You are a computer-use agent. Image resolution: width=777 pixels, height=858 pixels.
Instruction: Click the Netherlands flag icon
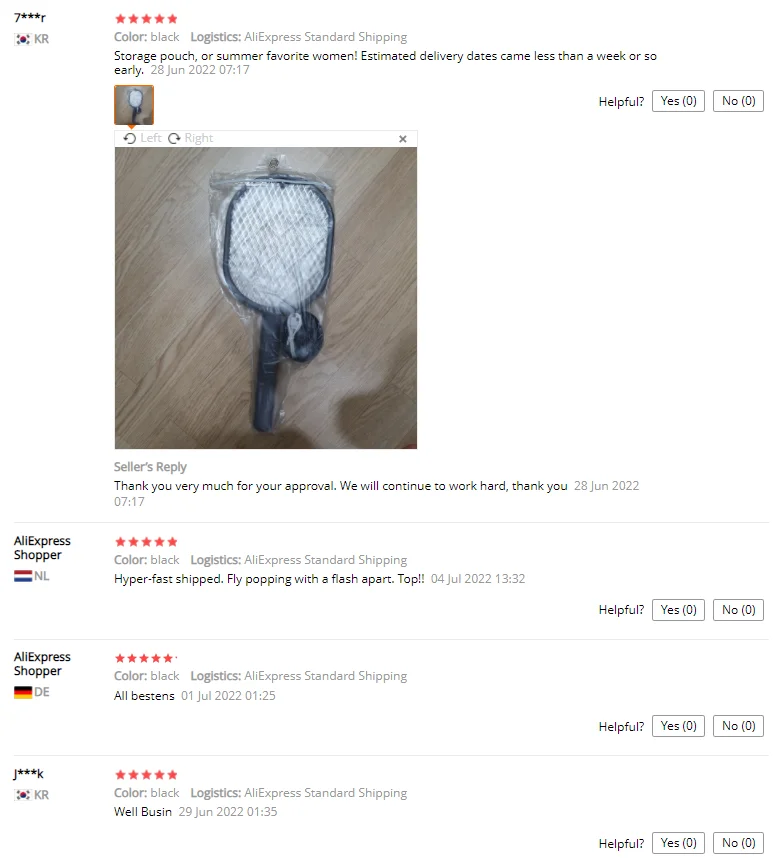click(x=22, y=576)
